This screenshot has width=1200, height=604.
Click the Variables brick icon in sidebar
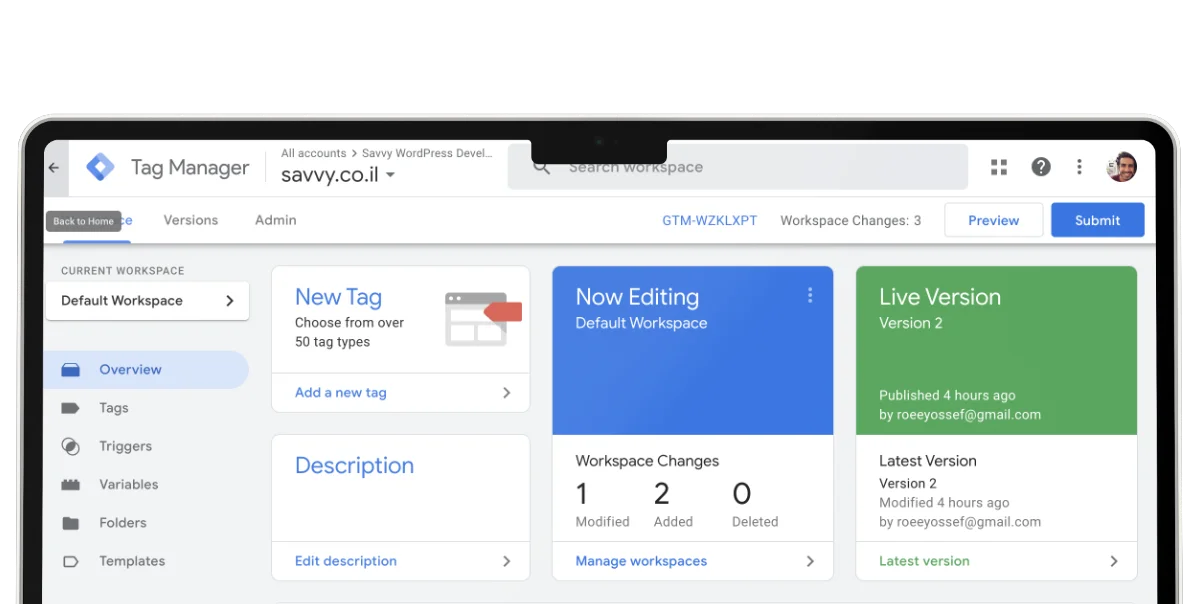coord(70,485)
